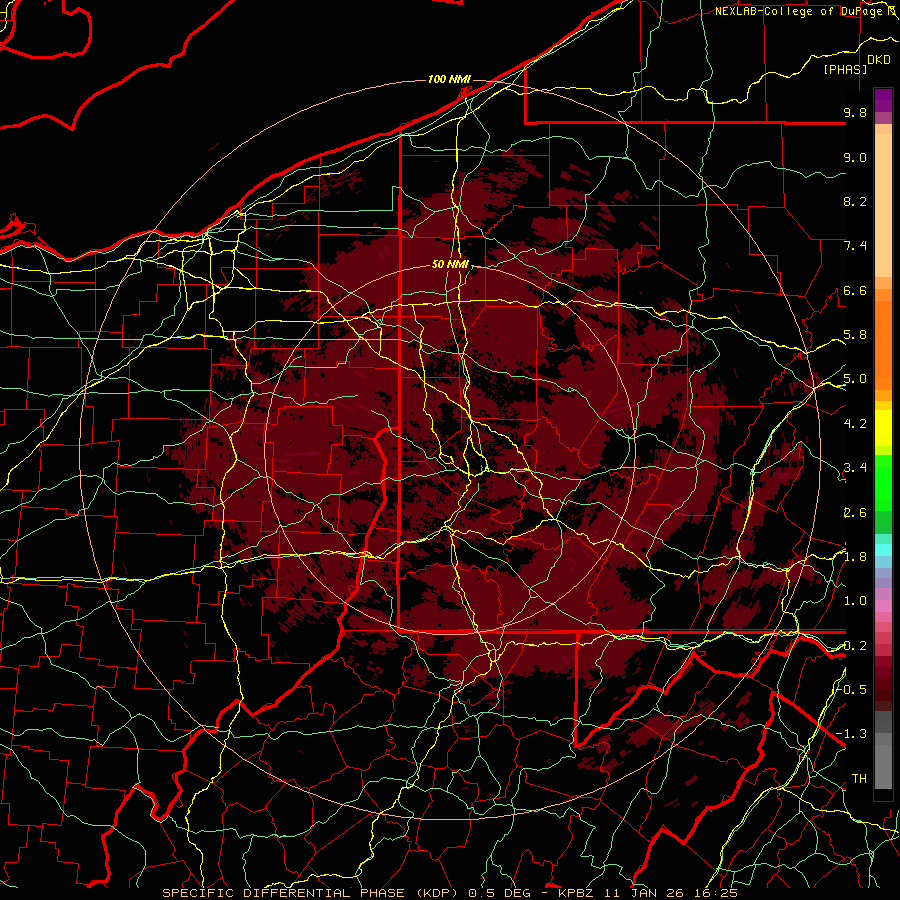This screenshot has width=900, height=900.
Task: Click the TH threshold label on the legend
Action: 859,779
